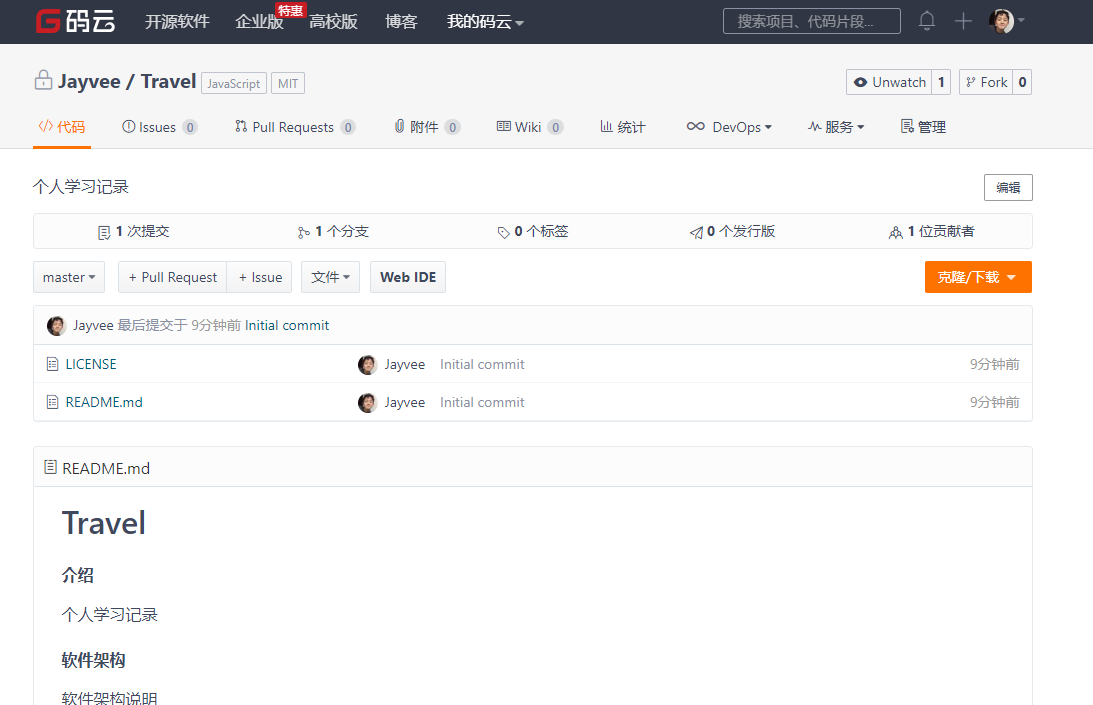Click the 编辑 description button
This screenshot has width=1093, height=705.
[1008, 188]
